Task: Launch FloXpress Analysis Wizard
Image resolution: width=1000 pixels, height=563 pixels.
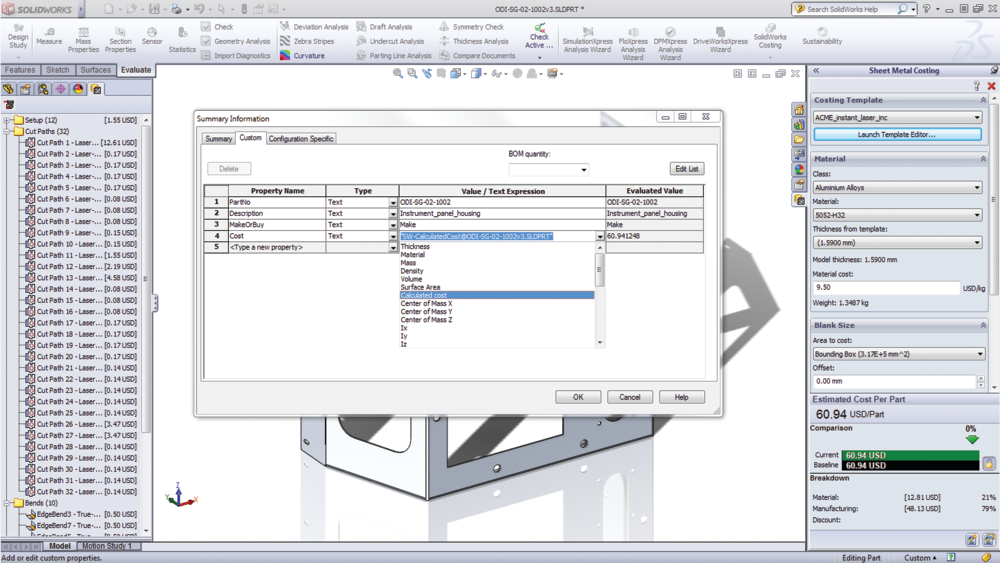Action: (x=633, y=43)
